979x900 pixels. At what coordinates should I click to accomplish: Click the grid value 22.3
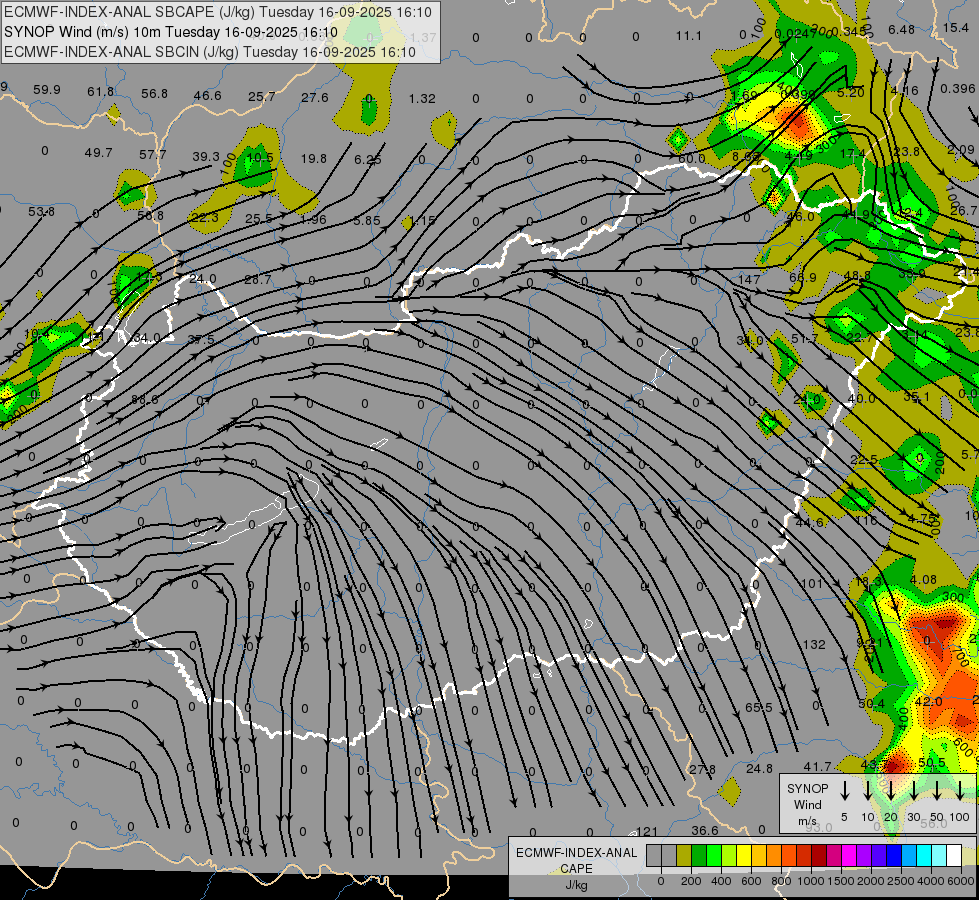click(x=205, y=217)
